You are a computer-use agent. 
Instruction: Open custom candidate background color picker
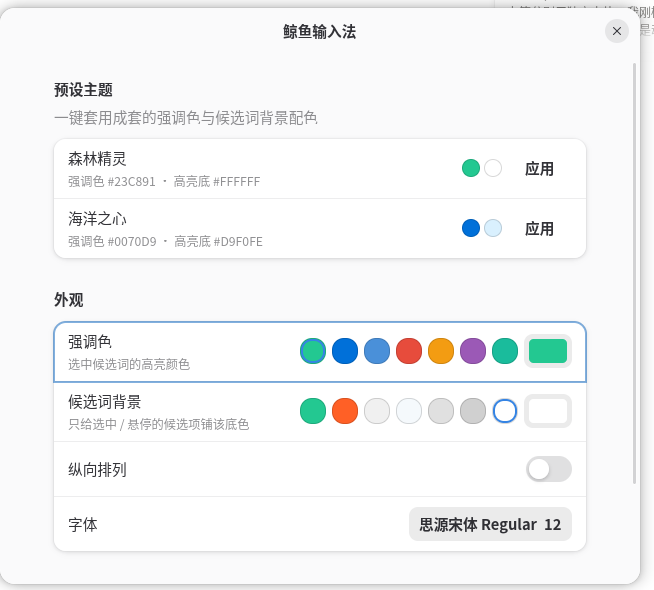click(x=548, y=411)
